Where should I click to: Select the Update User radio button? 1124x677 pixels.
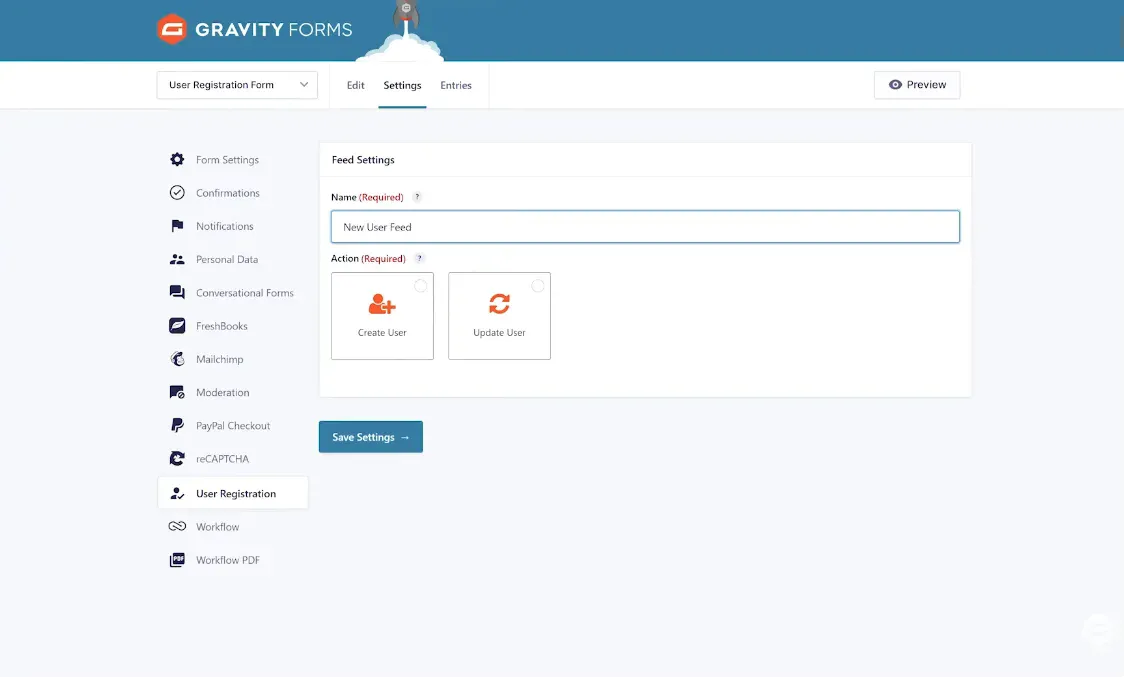click(x=537, y=286)
